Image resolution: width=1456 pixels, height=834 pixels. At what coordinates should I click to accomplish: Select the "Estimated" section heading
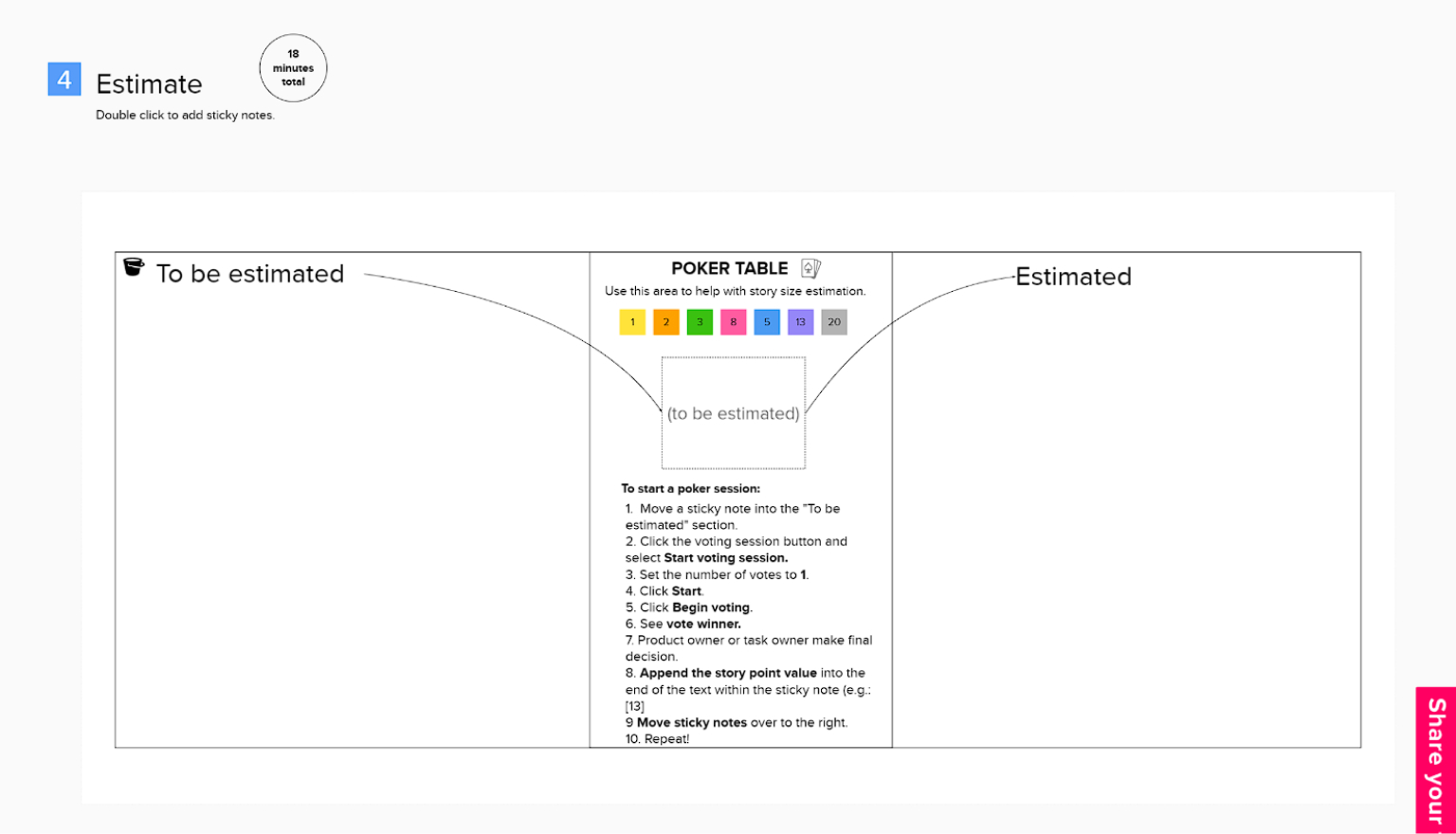1072,277
